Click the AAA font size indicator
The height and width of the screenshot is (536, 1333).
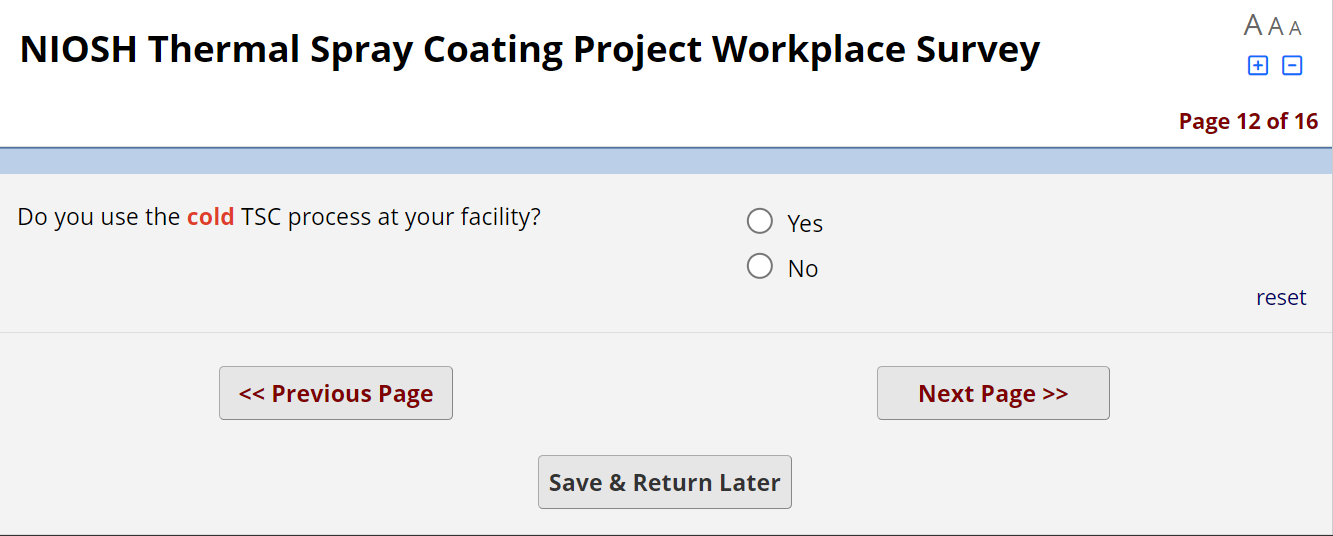click(1273, 26)
